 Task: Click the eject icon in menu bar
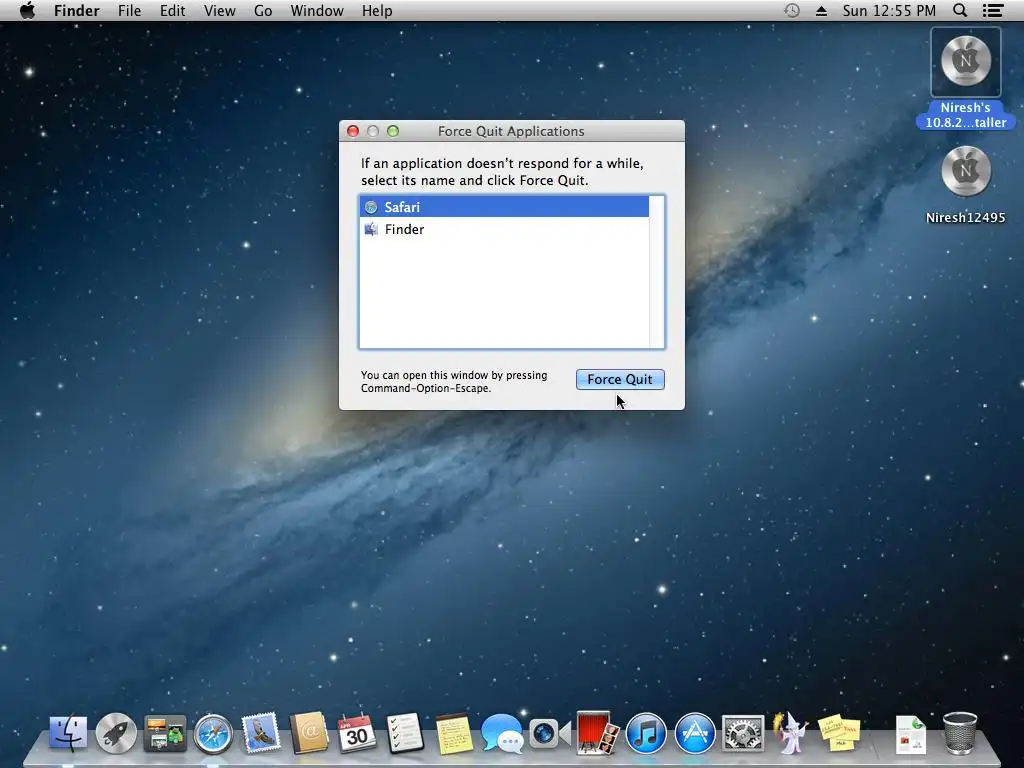click(822, 11)
